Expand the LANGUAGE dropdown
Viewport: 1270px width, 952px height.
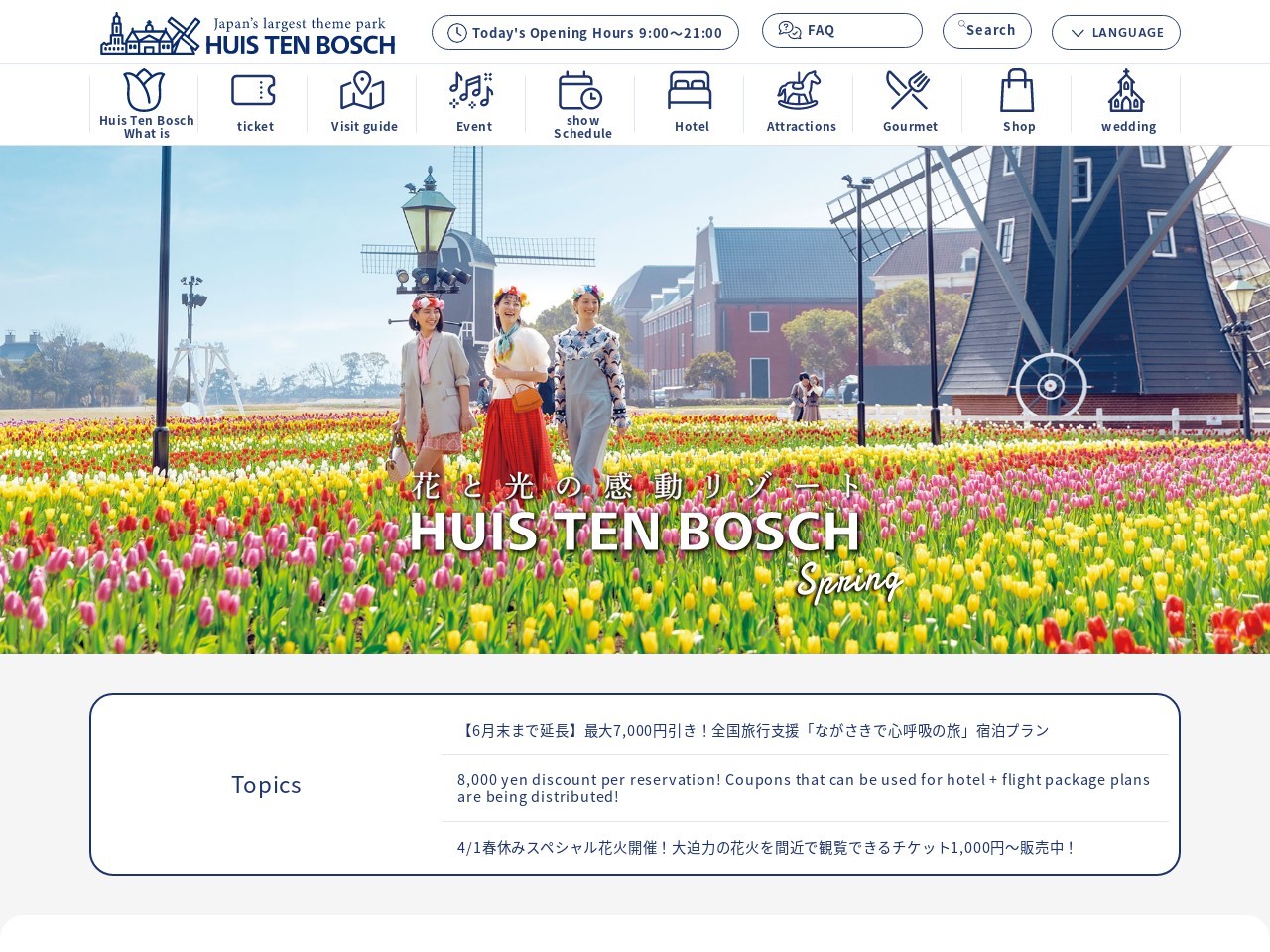pyautogui.click(x=1116, y=32)
